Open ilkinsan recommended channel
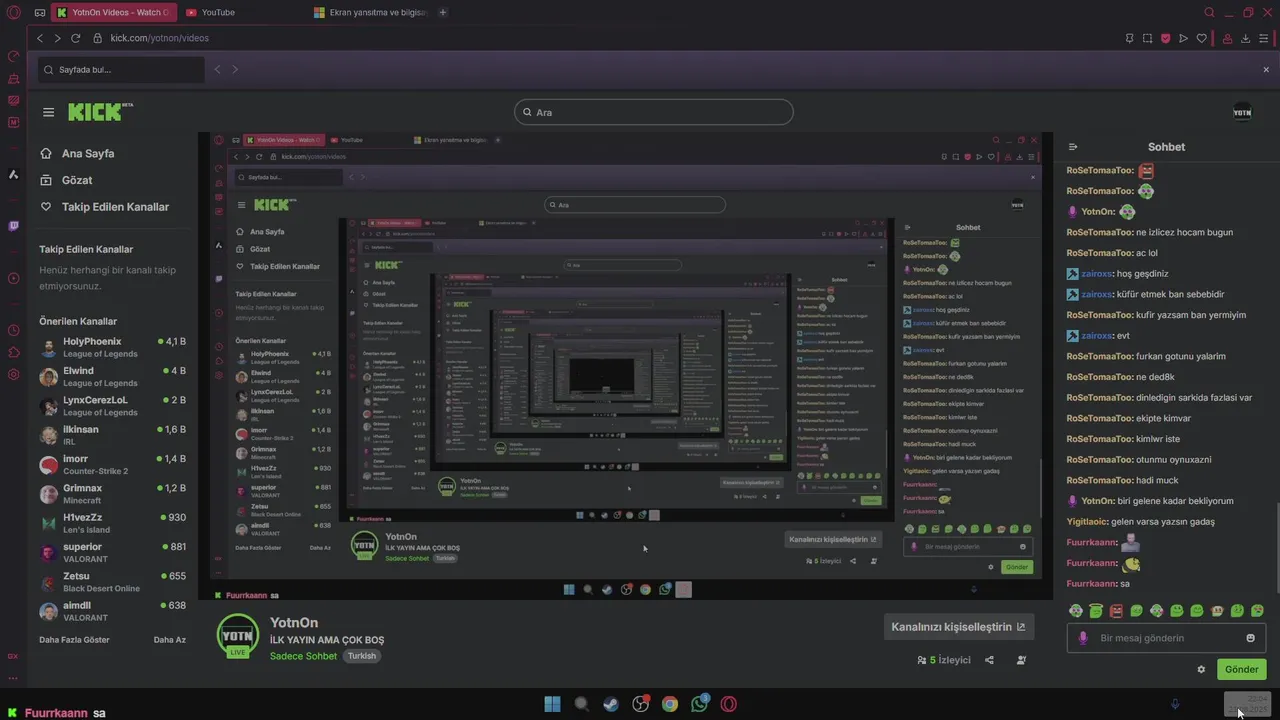Viewport: 1280px width, 720px height. pos(112,435)
